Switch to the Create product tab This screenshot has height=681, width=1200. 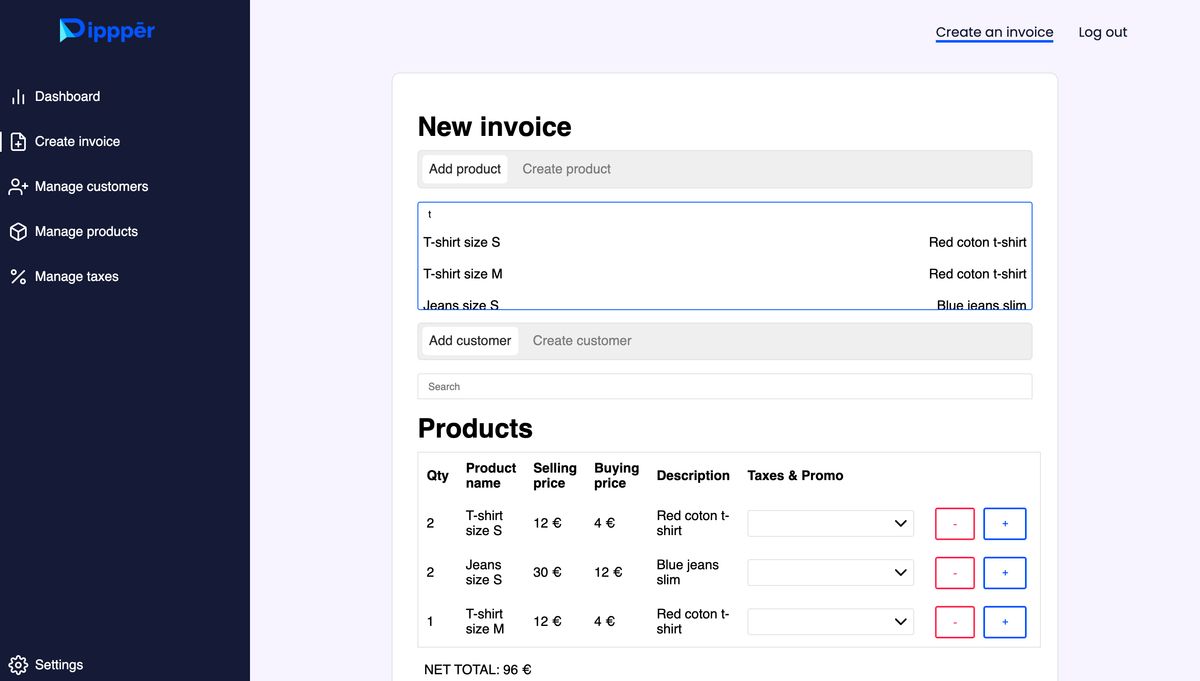tap(567, 168)
